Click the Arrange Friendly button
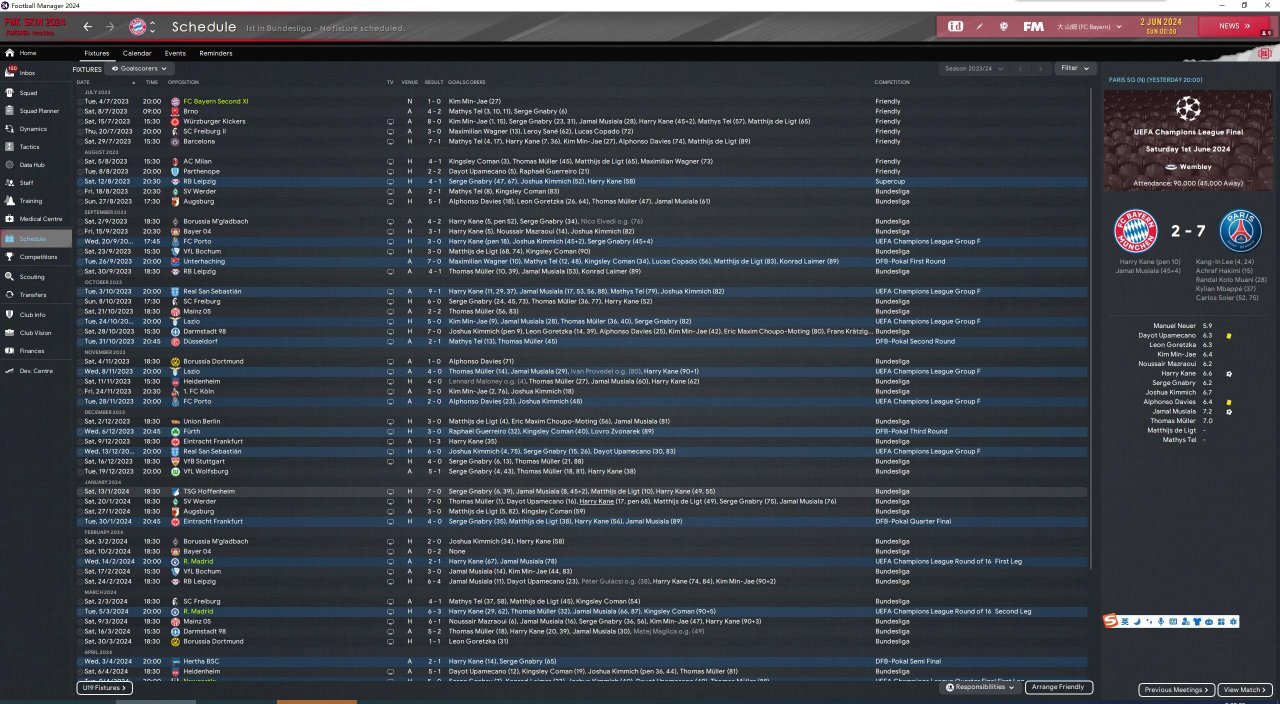Screen dimensions: 1280x704 tap(1058, 688)
